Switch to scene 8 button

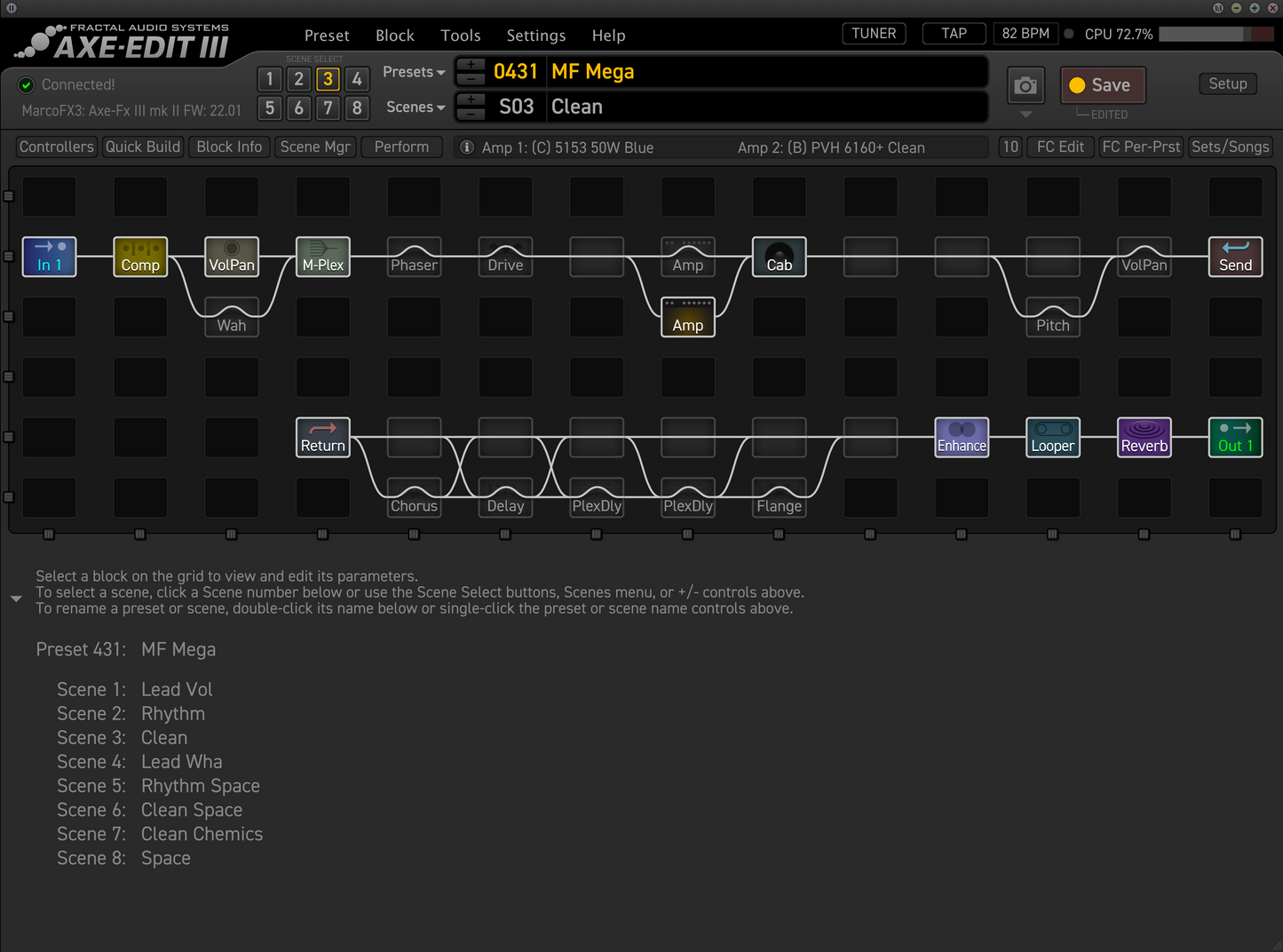pyautogui.click(x=357, y=108)
